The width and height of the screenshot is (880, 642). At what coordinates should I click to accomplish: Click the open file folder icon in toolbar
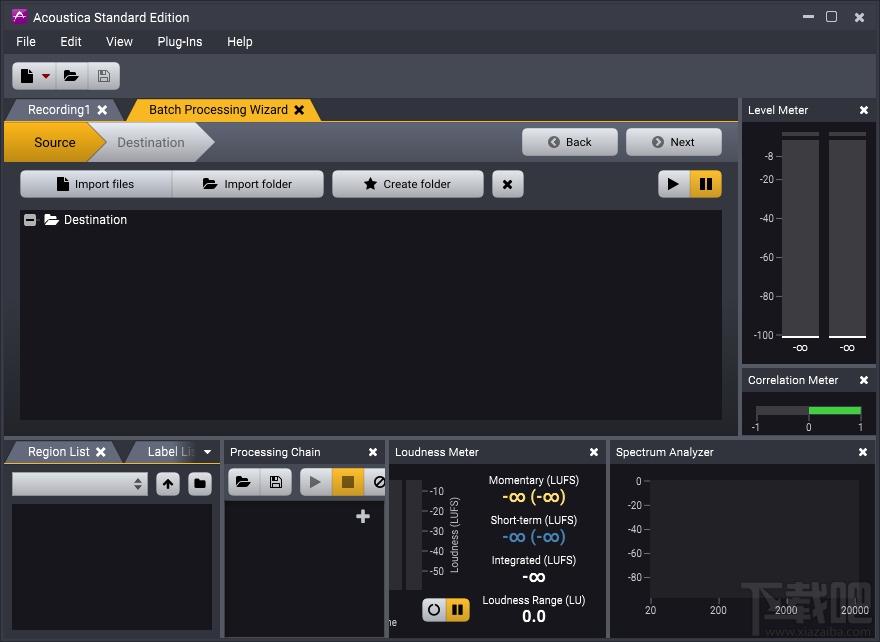click(71, 76)
